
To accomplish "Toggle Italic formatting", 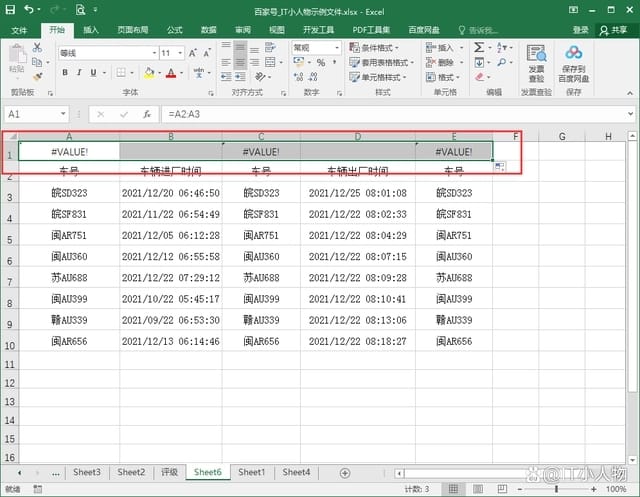I will (79, 73).
